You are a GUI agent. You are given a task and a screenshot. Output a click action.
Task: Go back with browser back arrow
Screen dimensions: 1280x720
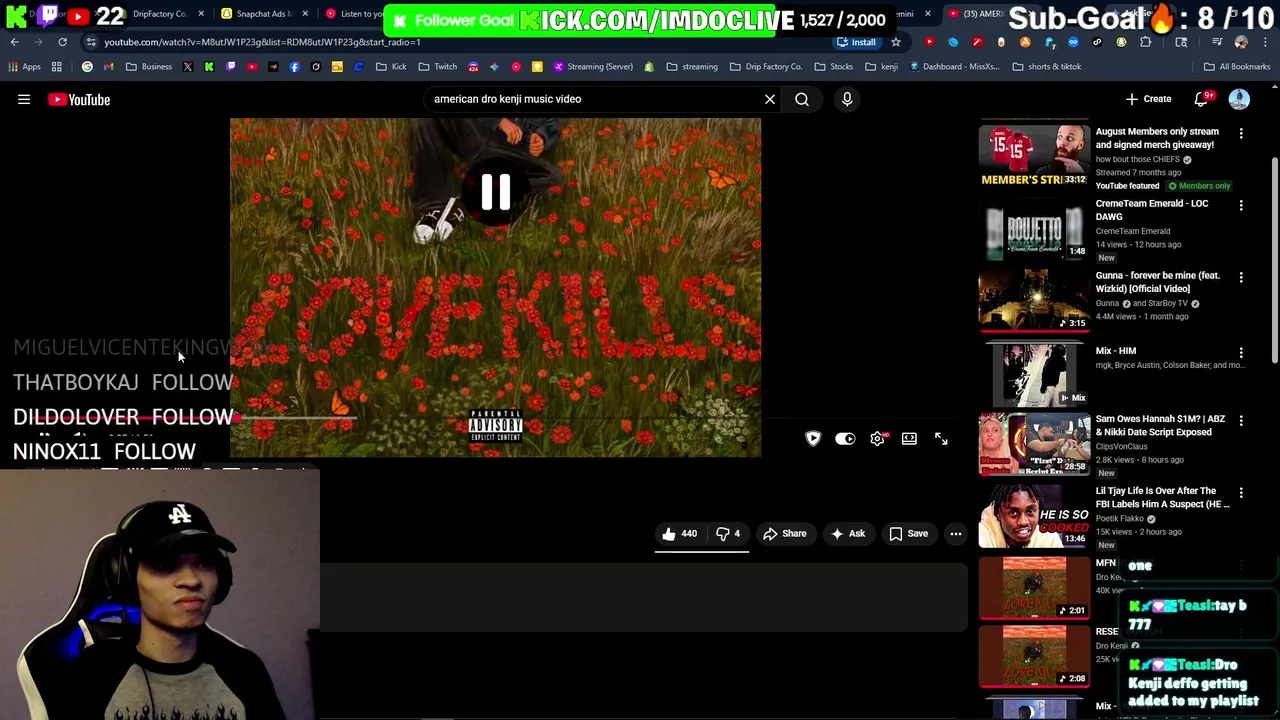[x=14, y=42]
